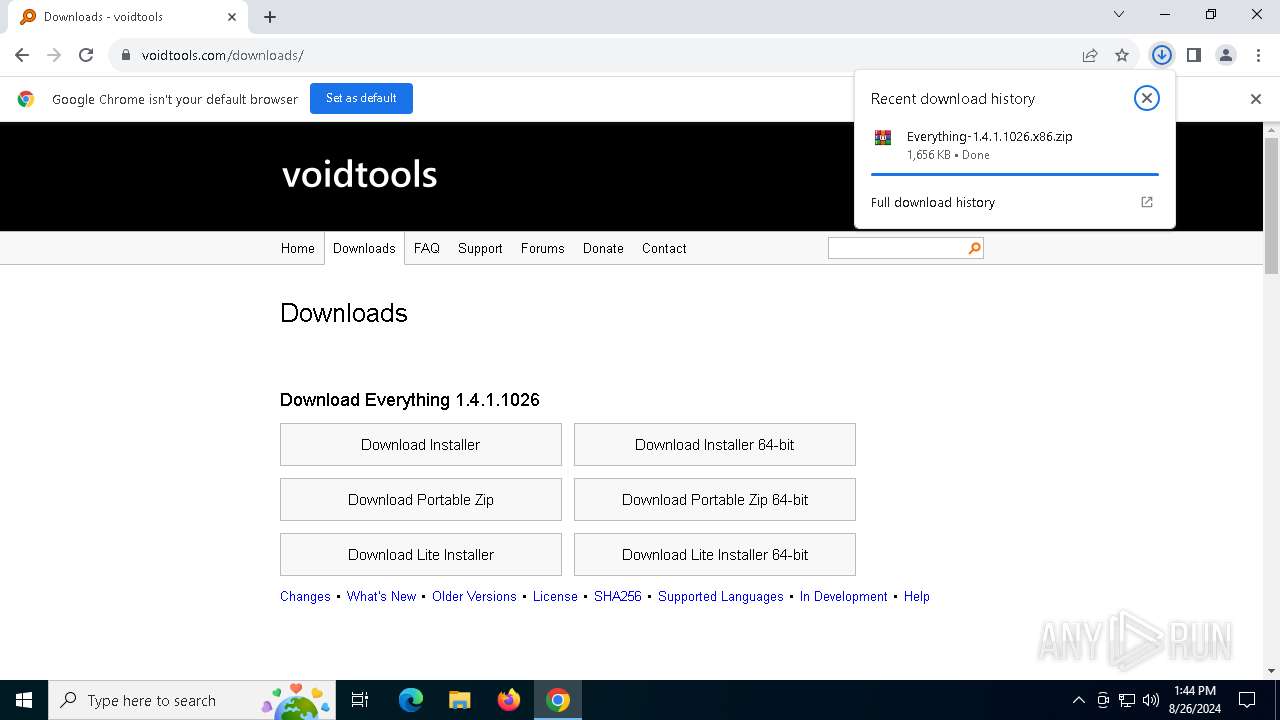Open the What's New link
The width and height of the screenshot is (1280, 720).
[381, 596]
